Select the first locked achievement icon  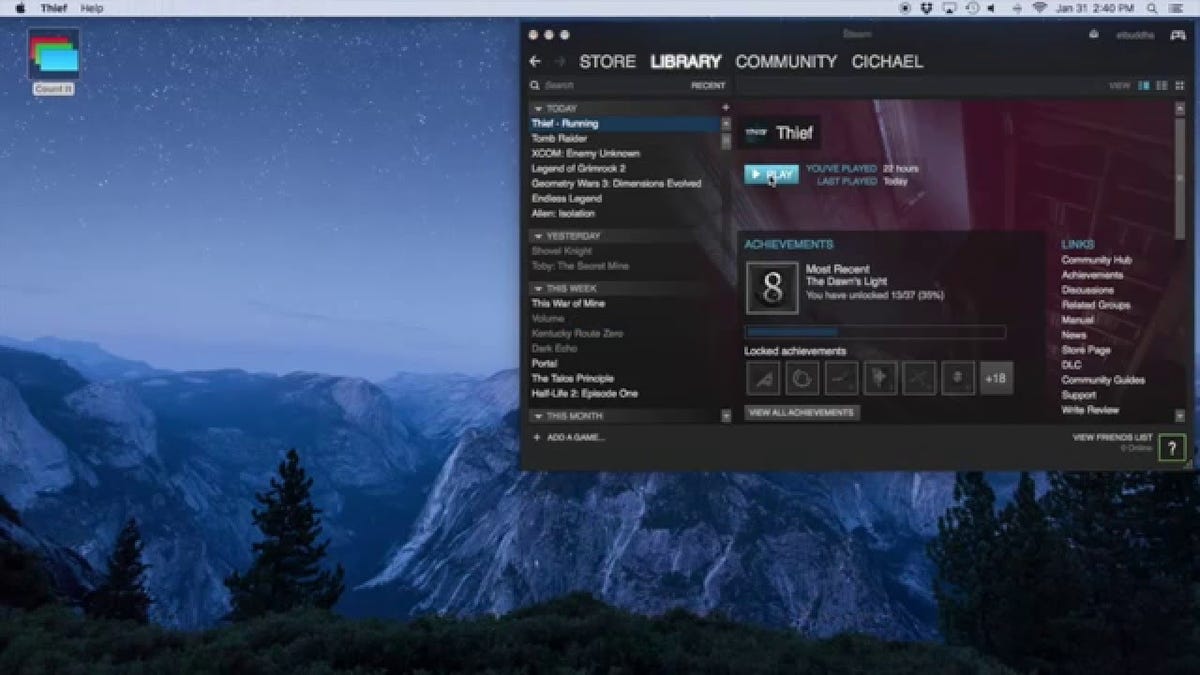[761, 377]
